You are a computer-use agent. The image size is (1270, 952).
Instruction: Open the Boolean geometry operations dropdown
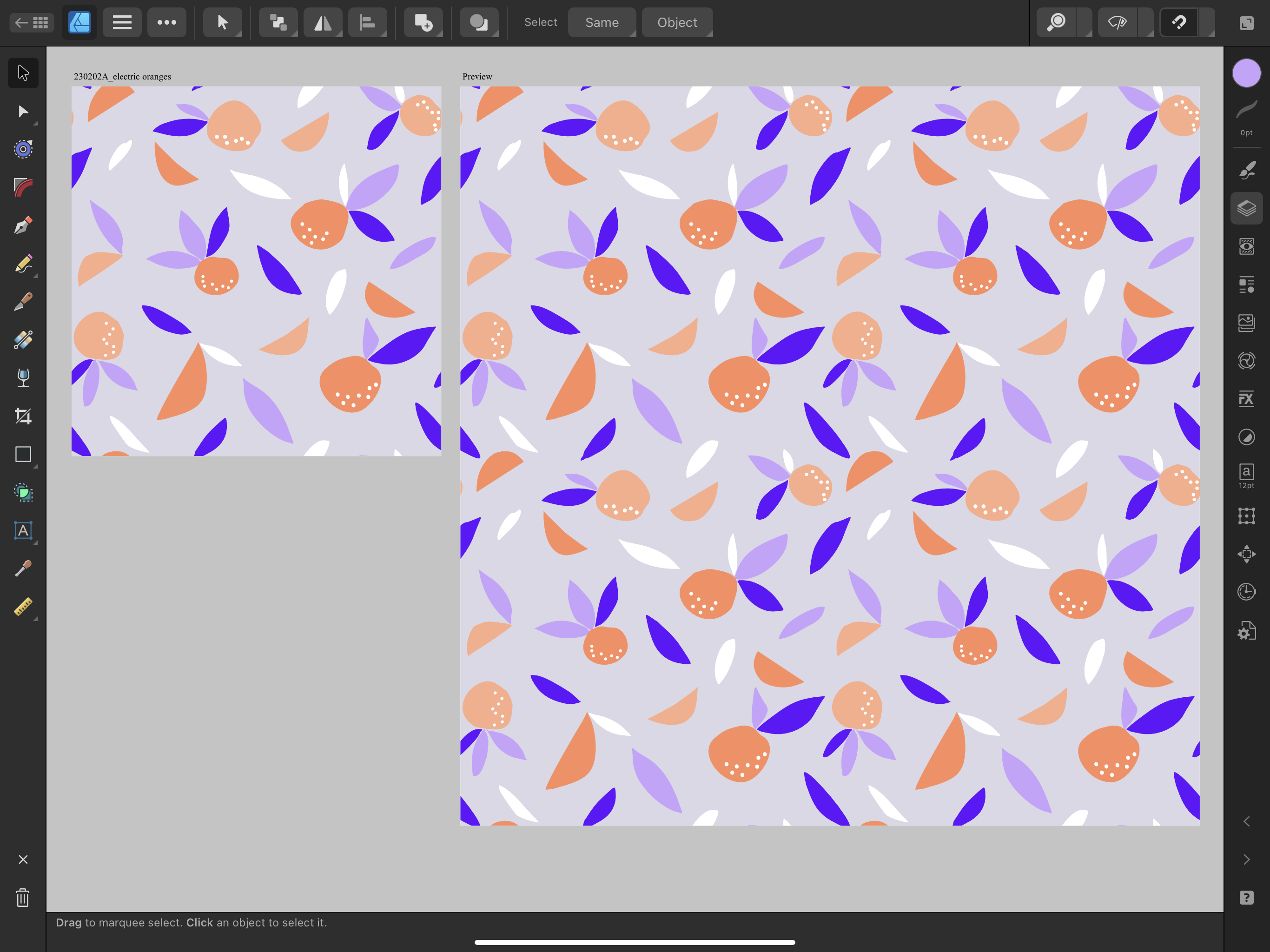click(x=479, y=22)
